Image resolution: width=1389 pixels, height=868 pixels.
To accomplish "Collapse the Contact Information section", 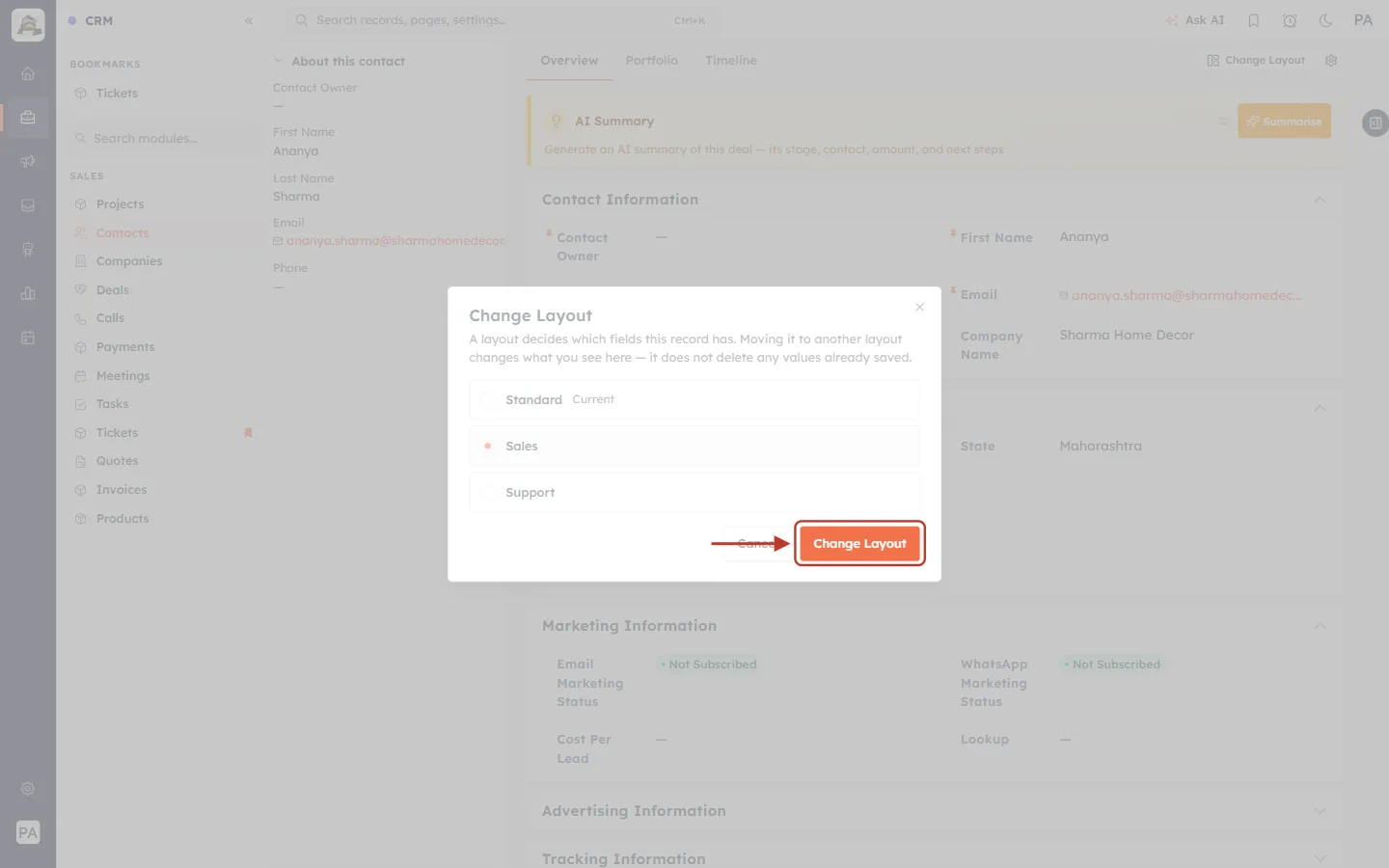I will [1320, 200].
